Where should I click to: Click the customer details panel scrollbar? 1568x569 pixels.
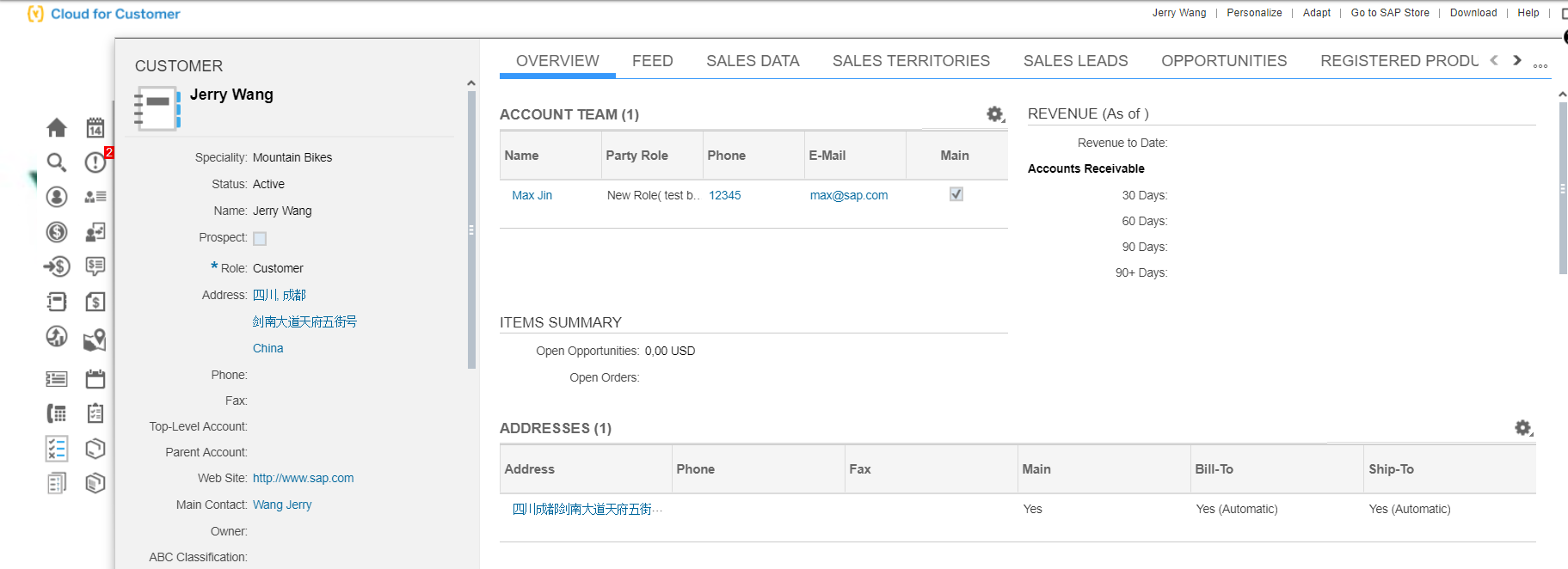pyautogui.click(x=471, y=229)
